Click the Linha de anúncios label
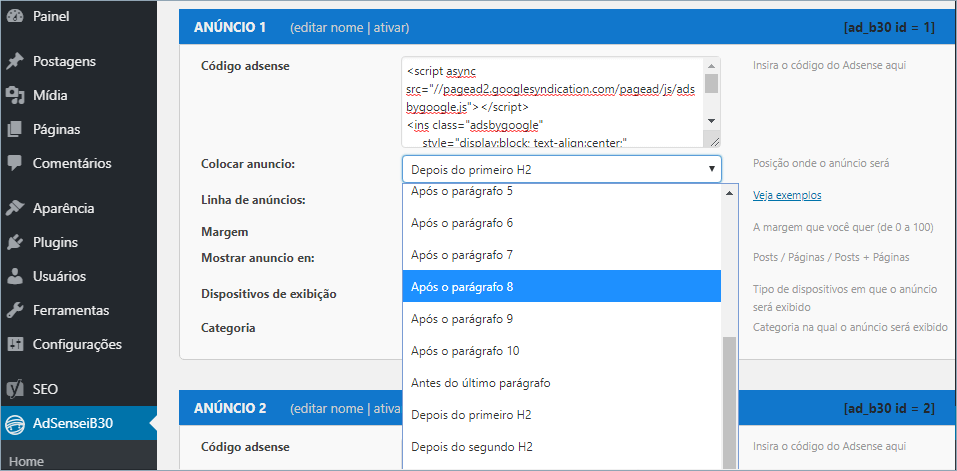The image size is (957, 471). 253,200
